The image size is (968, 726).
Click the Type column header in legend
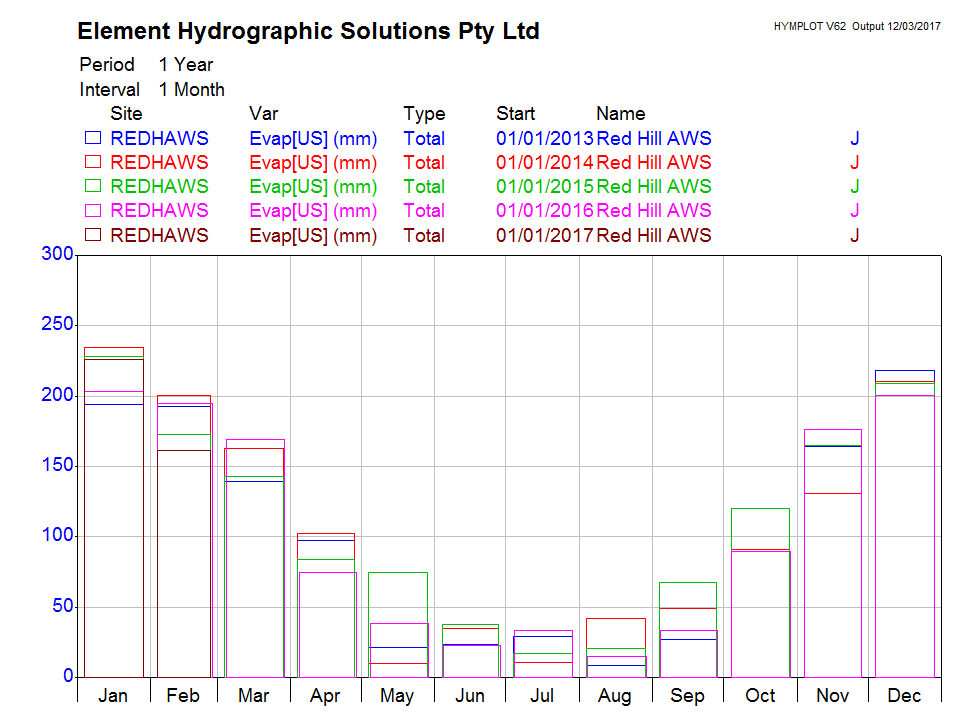[424, 114]
